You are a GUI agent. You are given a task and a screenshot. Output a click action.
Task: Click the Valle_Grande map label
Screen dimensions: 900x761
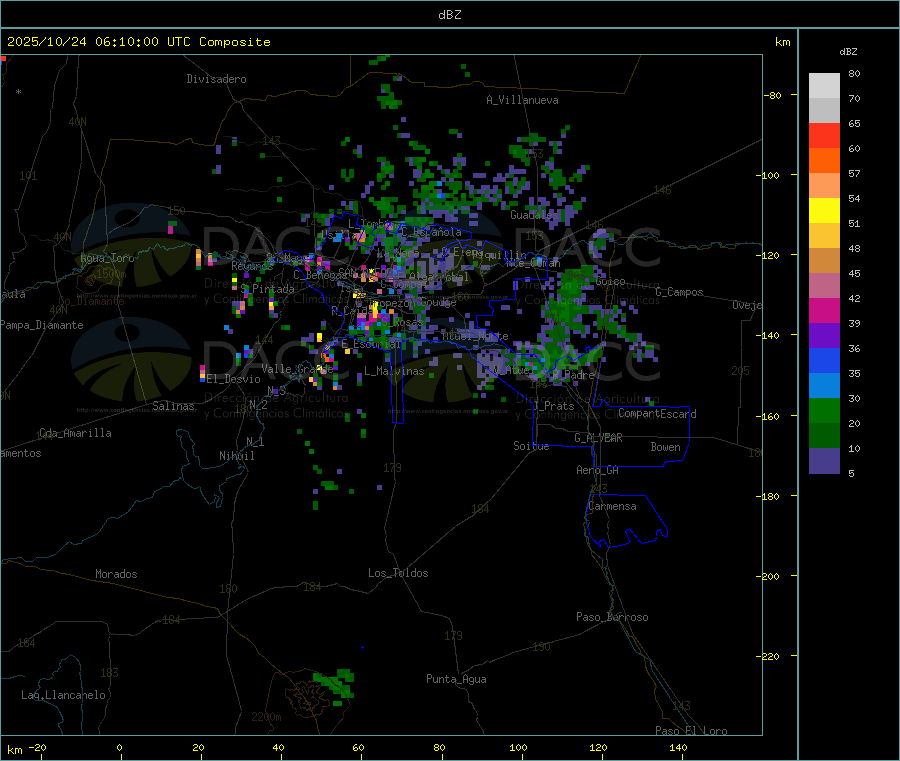tap(297, 368)
